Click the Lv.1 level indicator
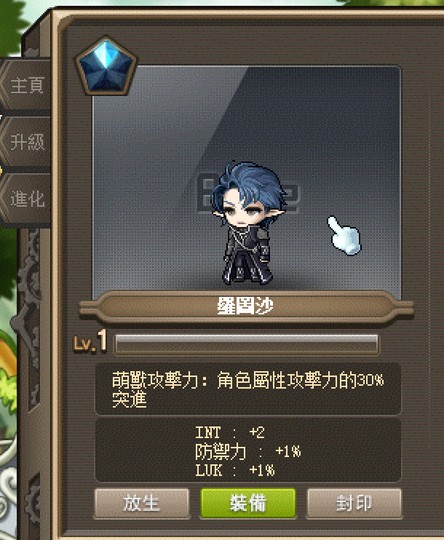This screenshot has height=540, width=444. tap(90, 342)
